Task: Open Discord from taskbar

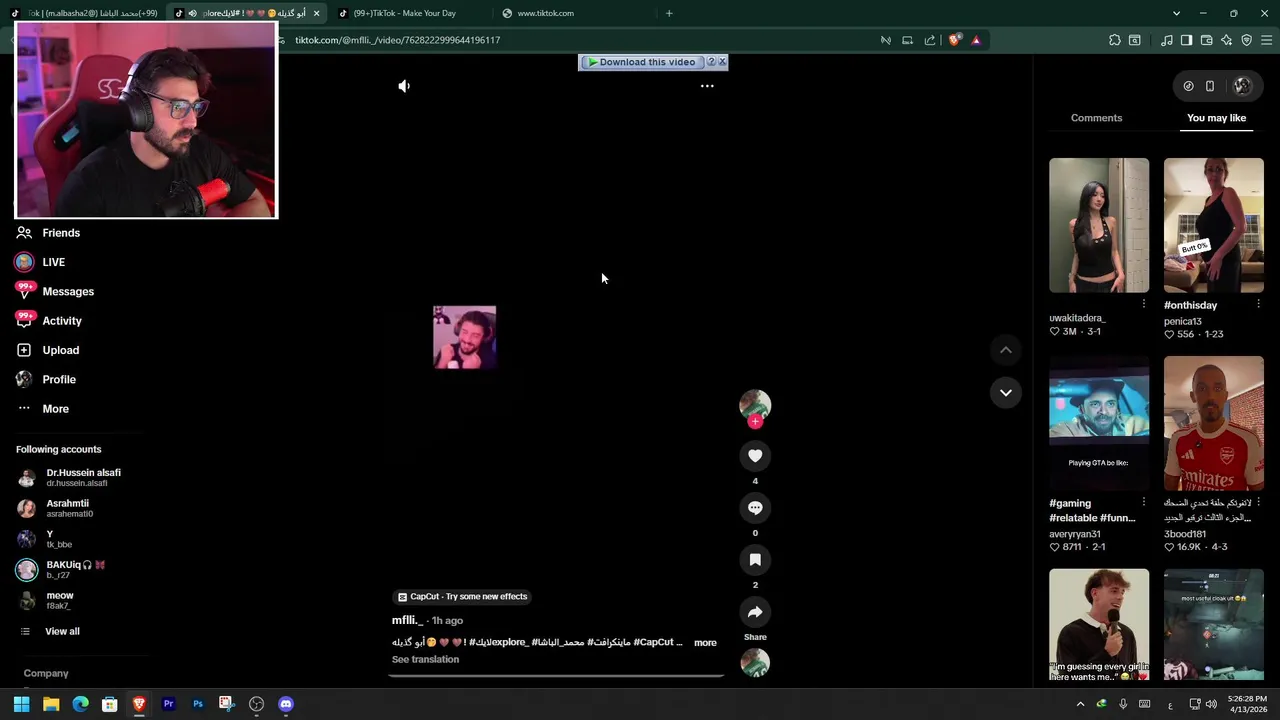Action: click(x=286, y=704)
